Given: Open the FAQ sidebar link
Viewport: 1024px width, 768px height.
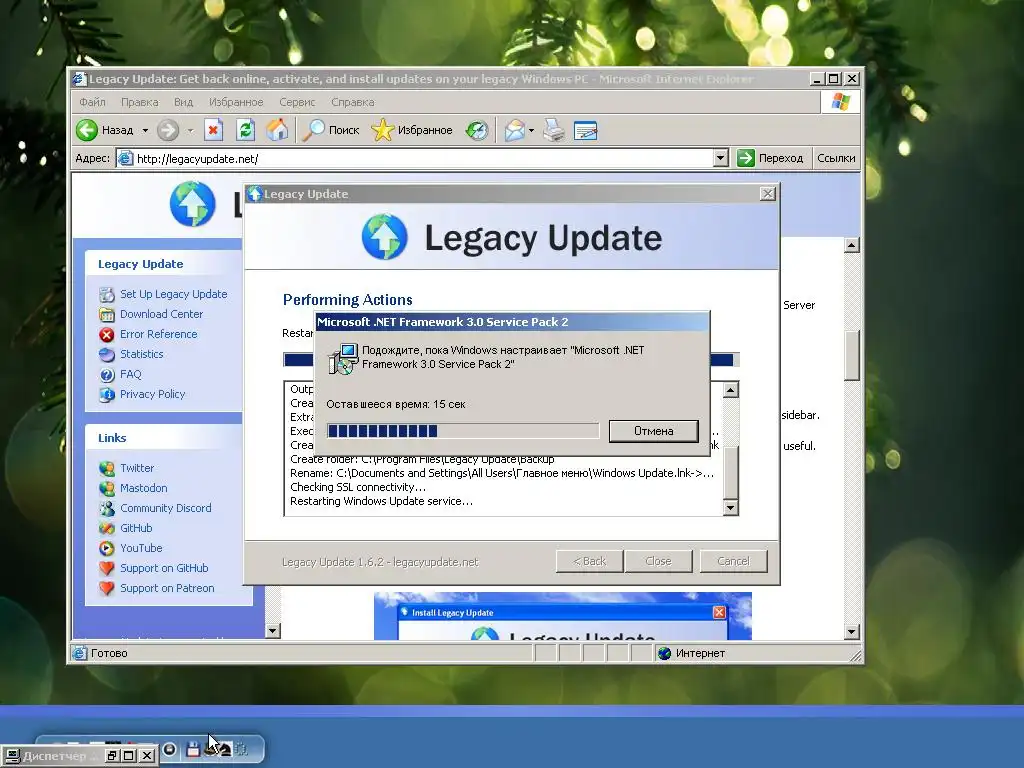Looking at the screenshot, I should (131, 374).
